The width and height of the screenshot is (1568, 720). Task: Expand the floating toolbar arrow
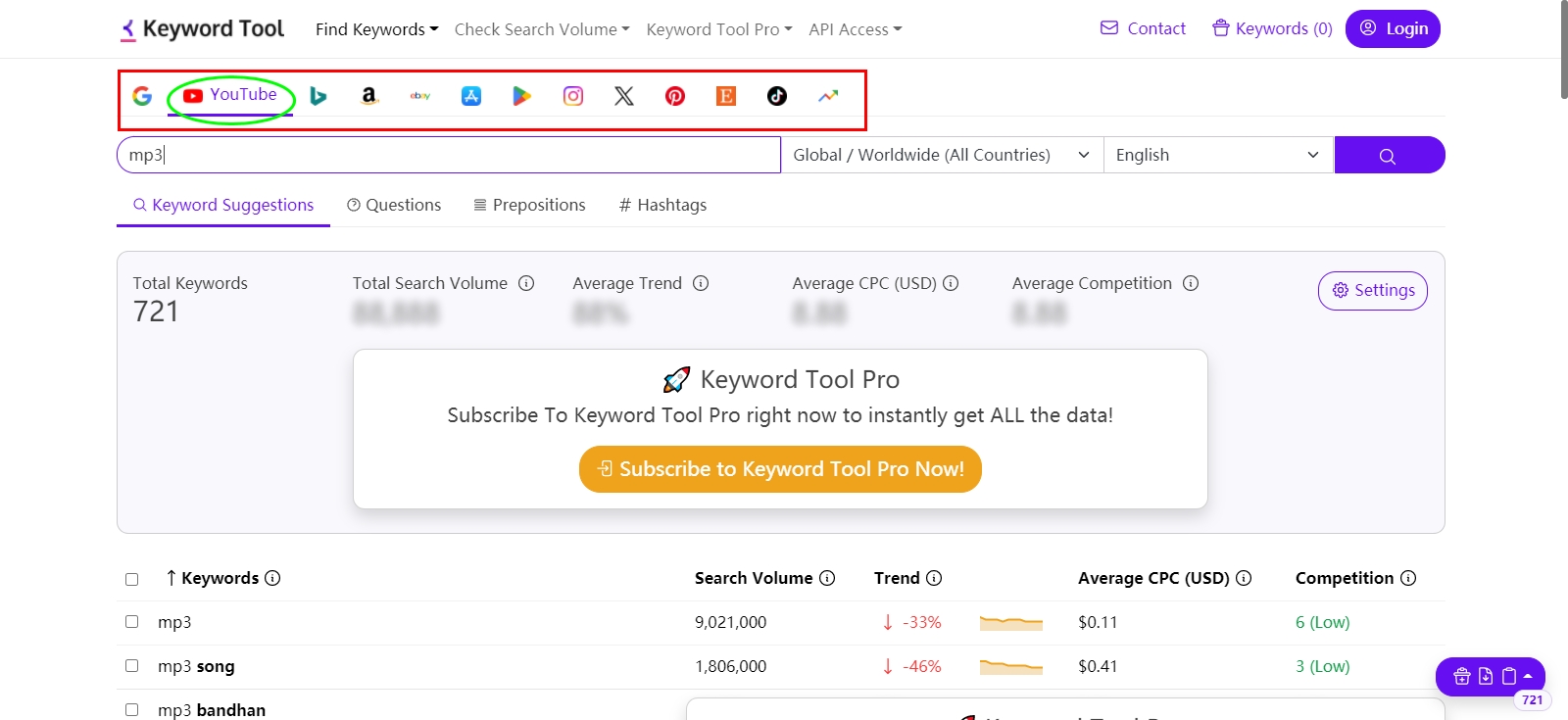[x=1527, y=676]
